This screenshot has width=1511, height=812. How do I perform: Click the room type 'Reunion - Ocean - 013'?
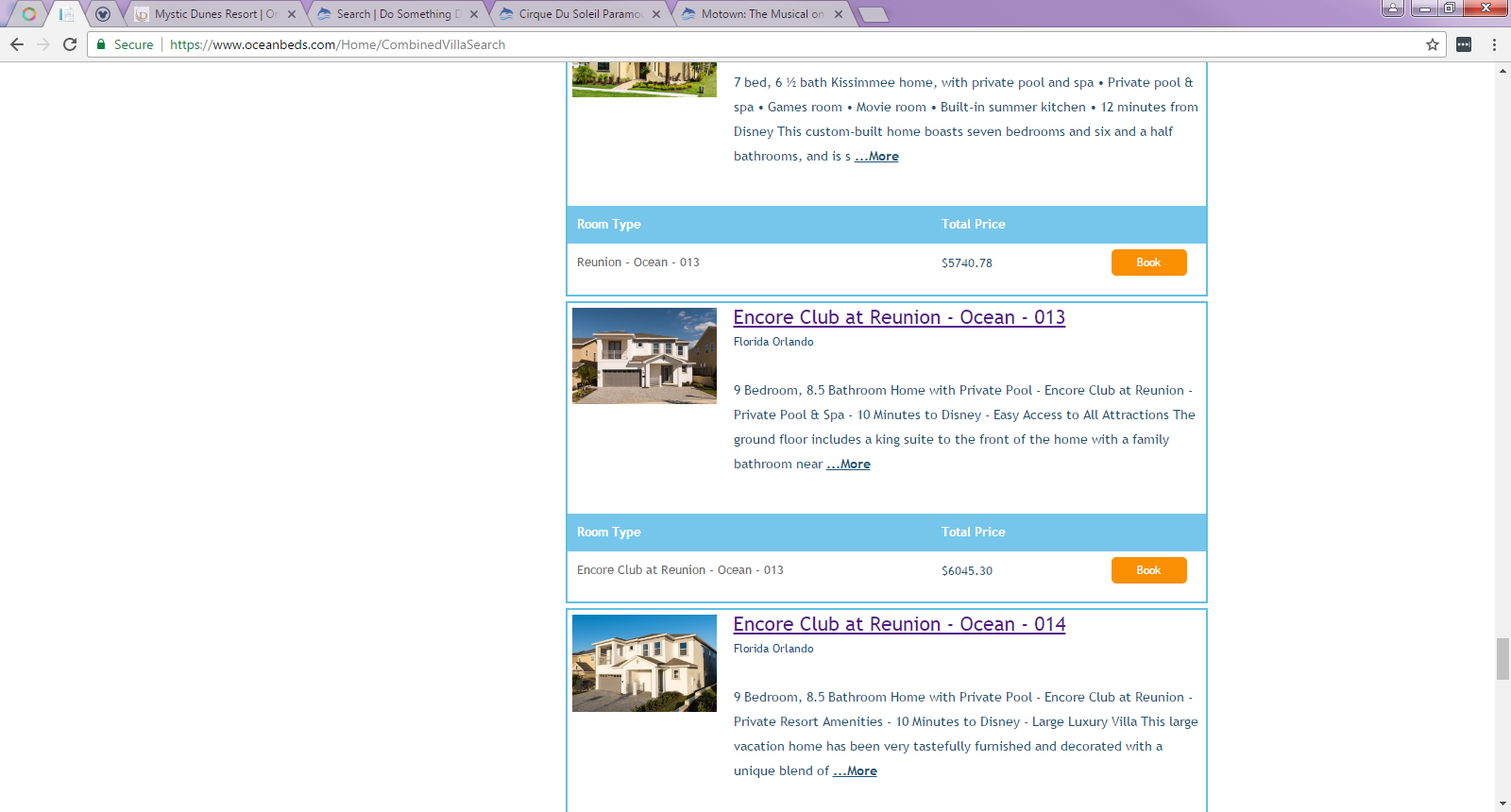coord(638,262)
